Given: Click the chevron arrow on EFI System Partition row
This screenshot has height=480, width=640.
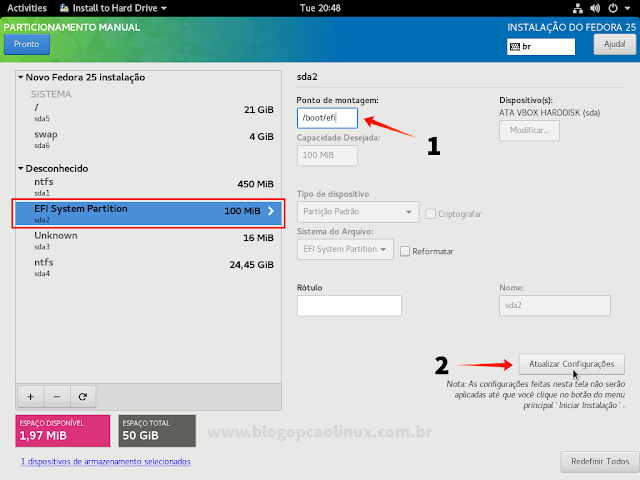Looking at the screenshot, I should 271,211.
